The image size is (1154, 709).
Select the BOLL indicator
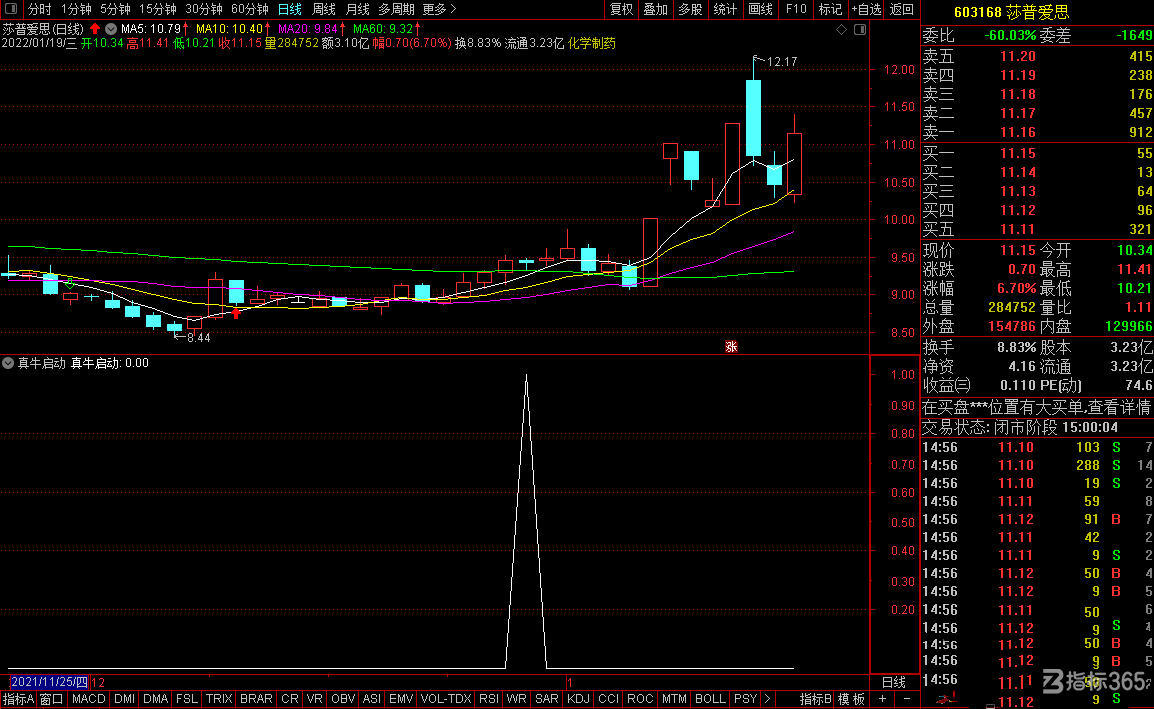(710, 699)
